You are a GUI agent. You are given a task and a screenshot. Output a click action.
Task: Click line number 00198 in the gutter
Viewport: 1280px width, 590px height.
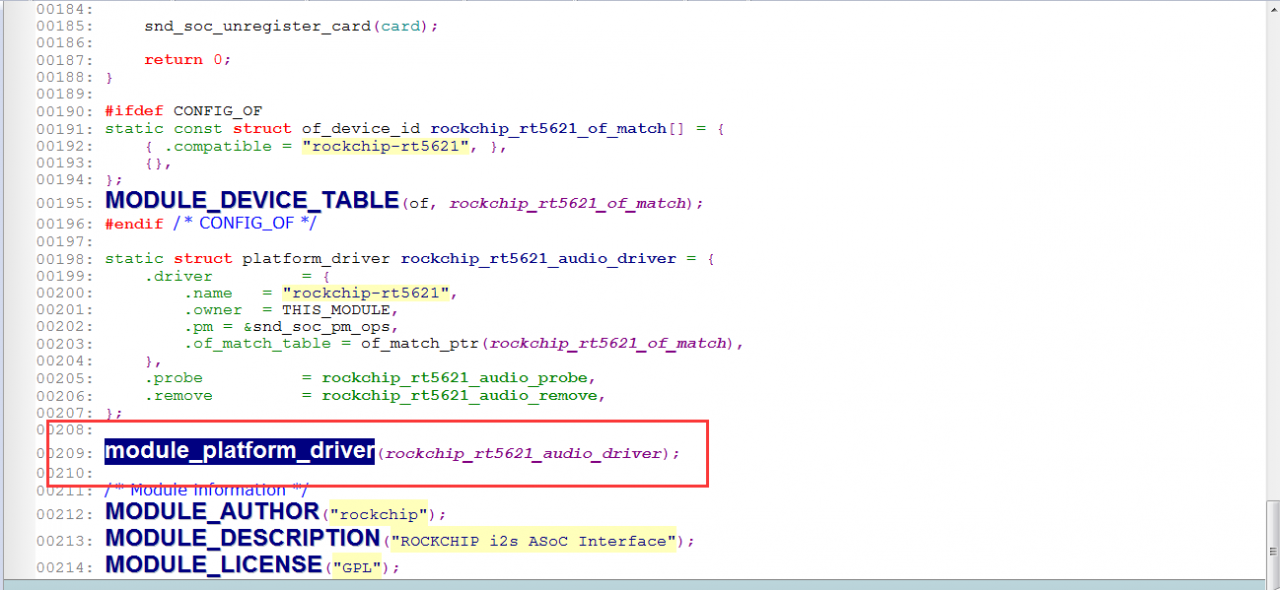coord(64,258)
